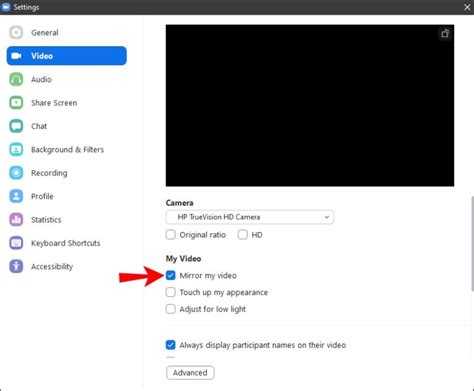The width and height of the screenshot is (474, 391).
Task: Go to Share Screen settings
Action: click(x=67, y=103)
